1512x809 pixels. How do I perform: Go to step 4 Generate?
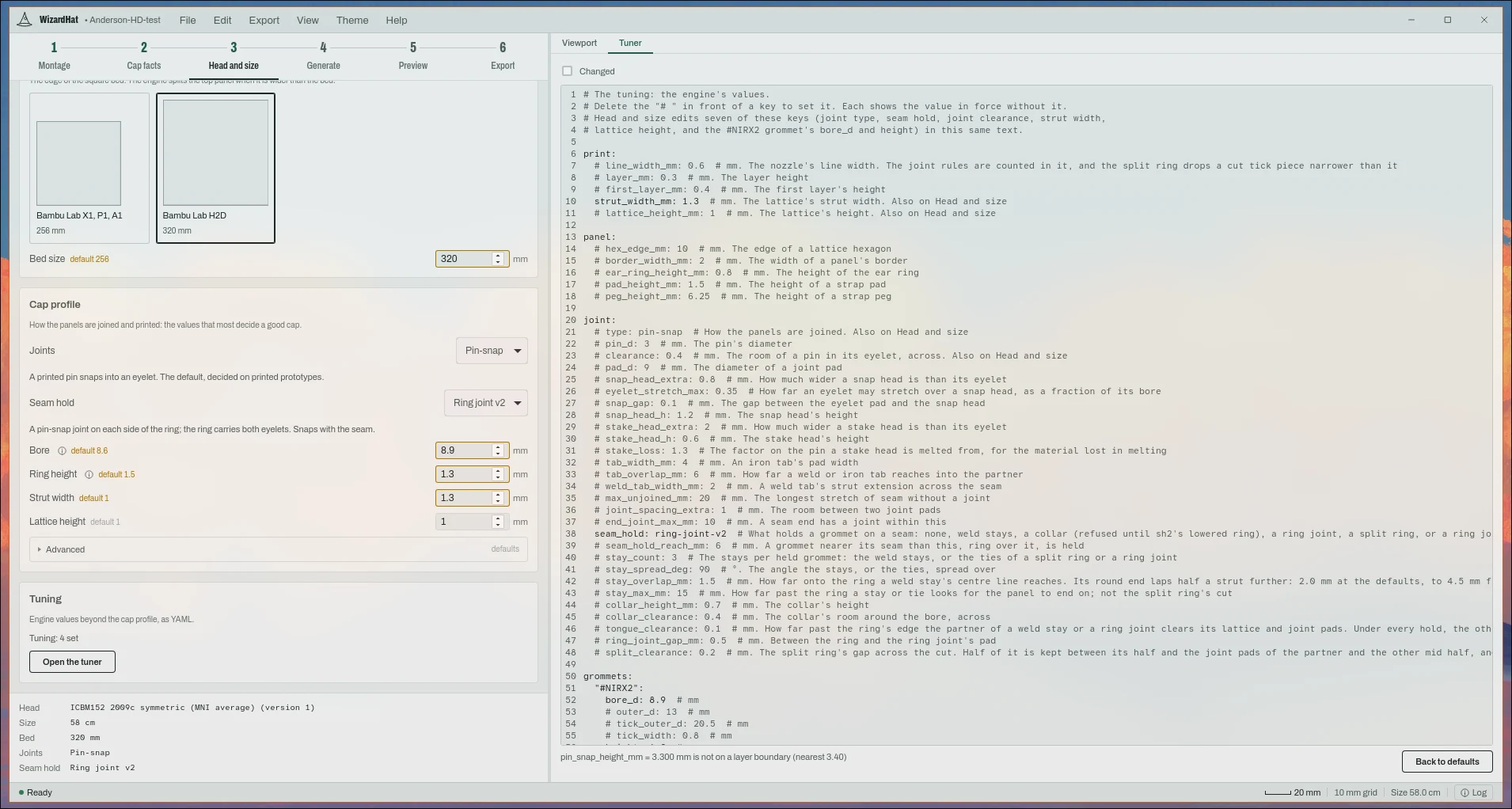pos(323,56)
